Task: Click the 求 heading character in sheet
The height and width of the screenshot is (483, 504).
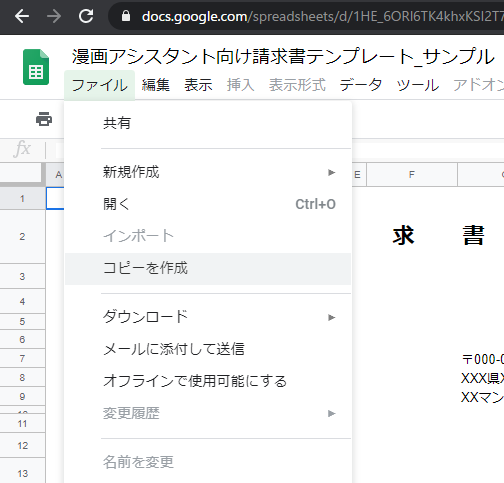Action: click(403, 235)
